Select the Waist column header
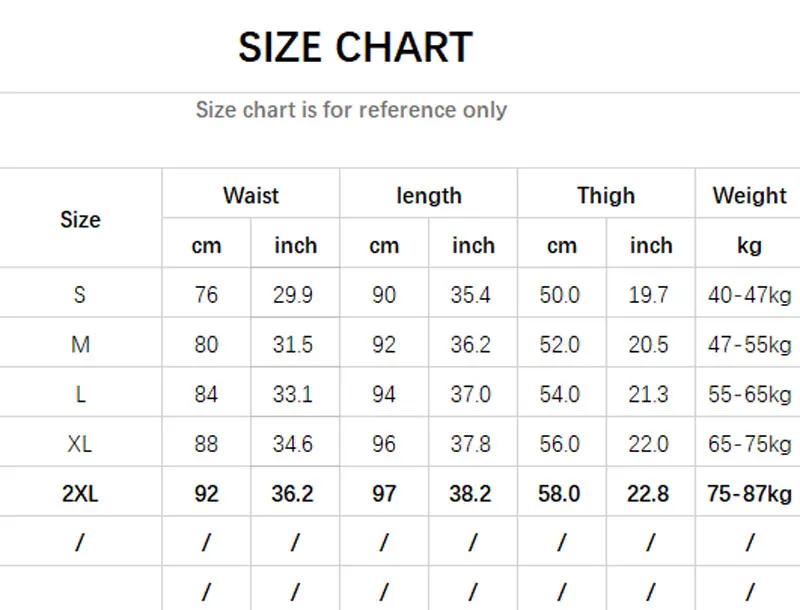This screenshot has width=800, height=610. pyautogui.click(x=250, y=195)
